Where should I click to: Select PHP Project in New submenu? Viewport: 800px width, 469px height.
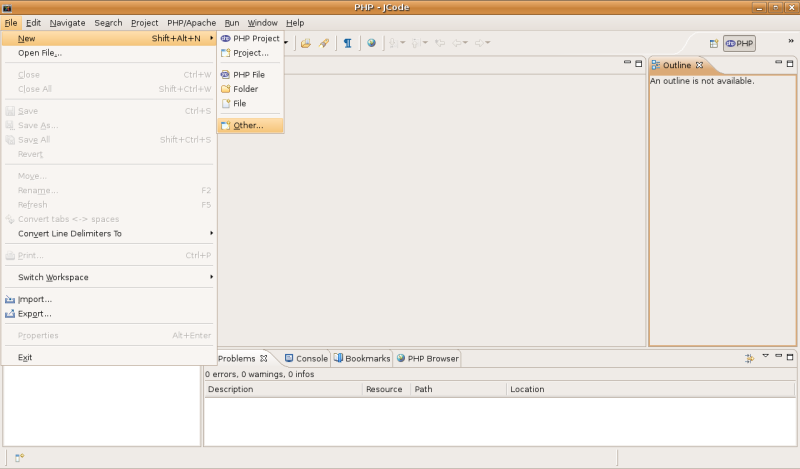256,38
